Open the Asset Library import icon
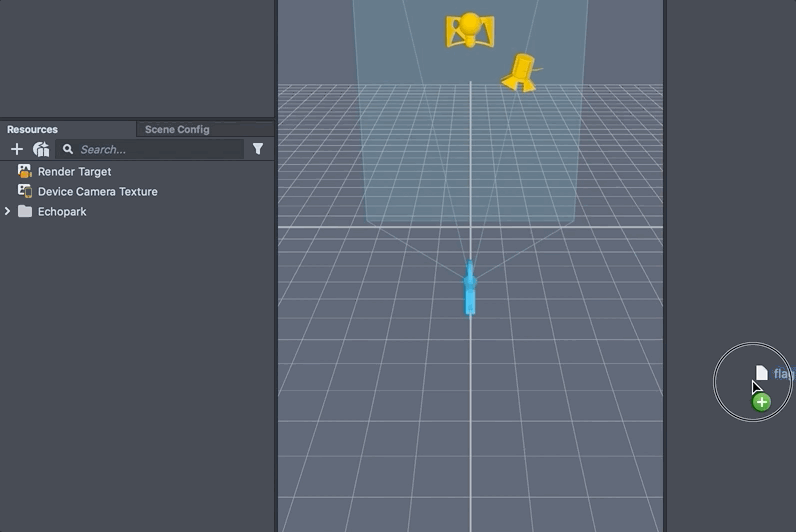Viewport: 796px width, 532px height. point(41,149)
